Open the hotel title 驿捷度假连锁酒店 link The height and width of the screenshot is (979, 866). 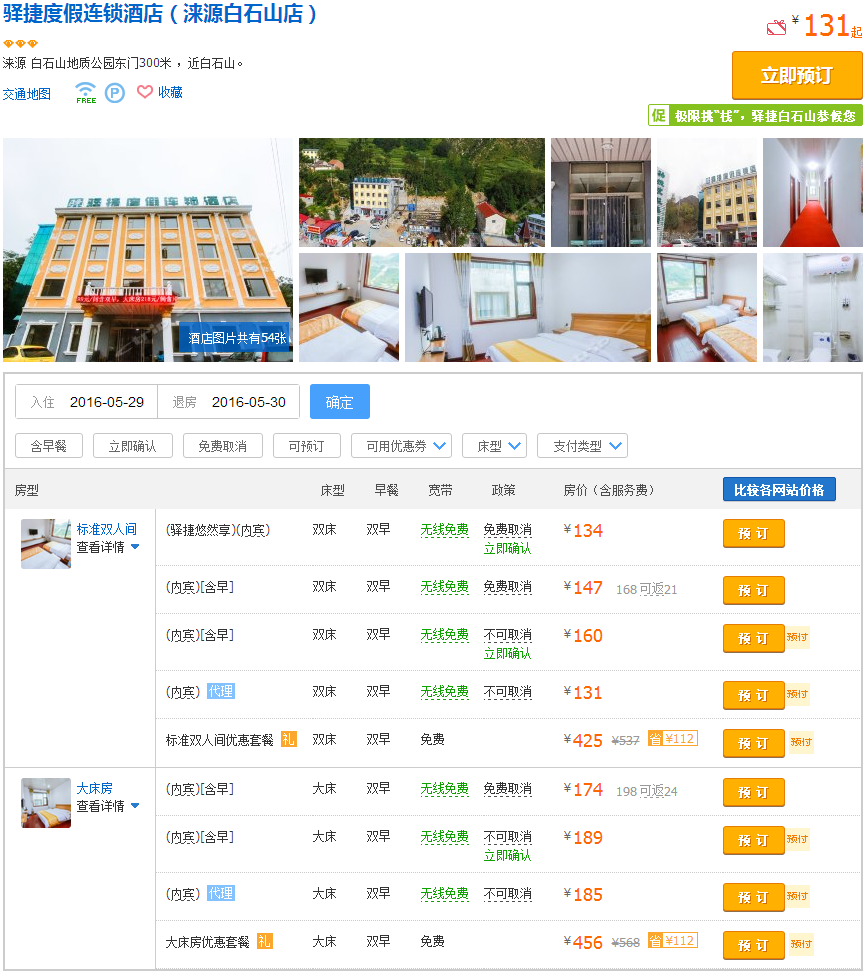(160, 14)
